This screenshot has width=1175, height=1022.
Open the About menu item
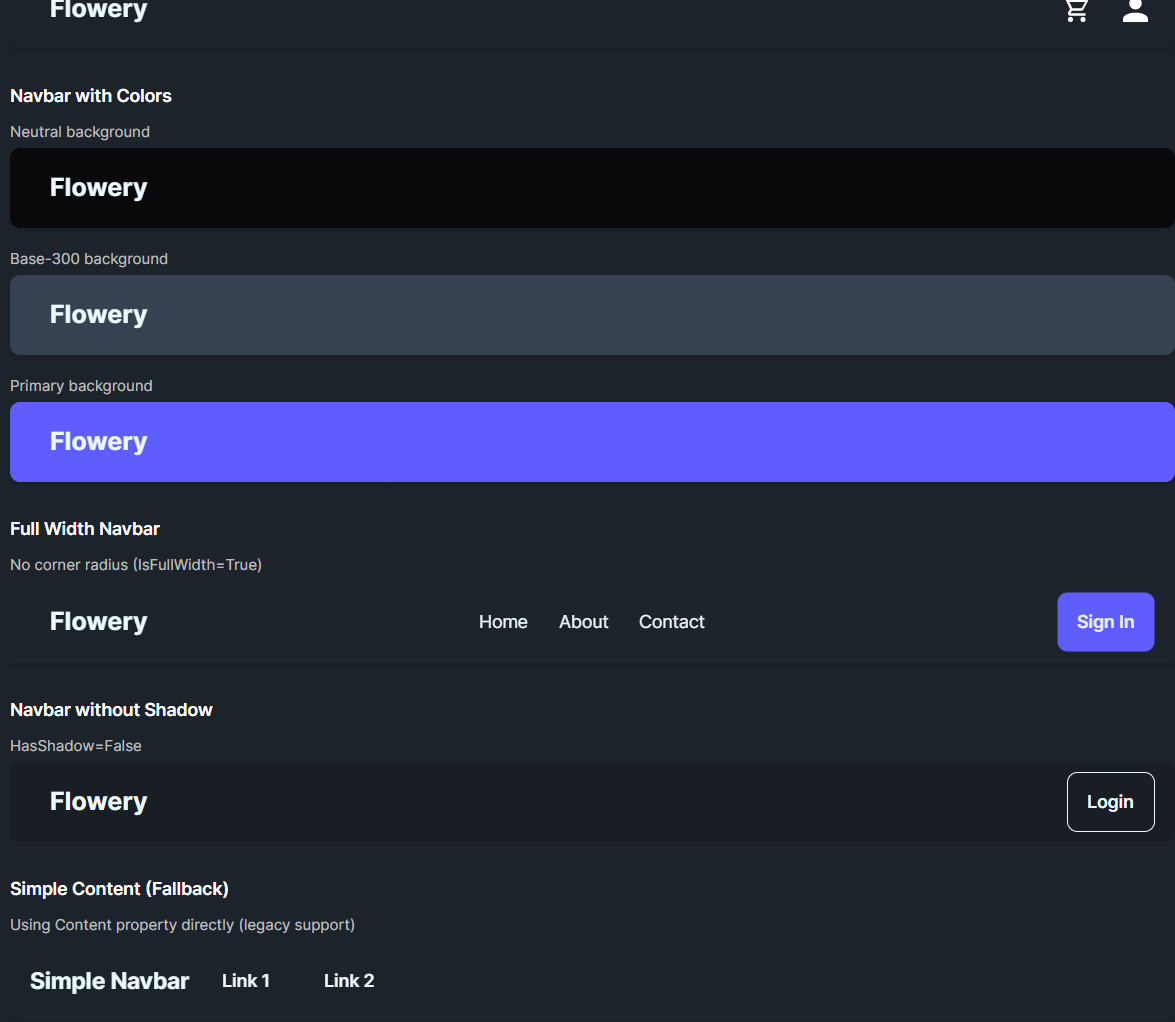583,622
